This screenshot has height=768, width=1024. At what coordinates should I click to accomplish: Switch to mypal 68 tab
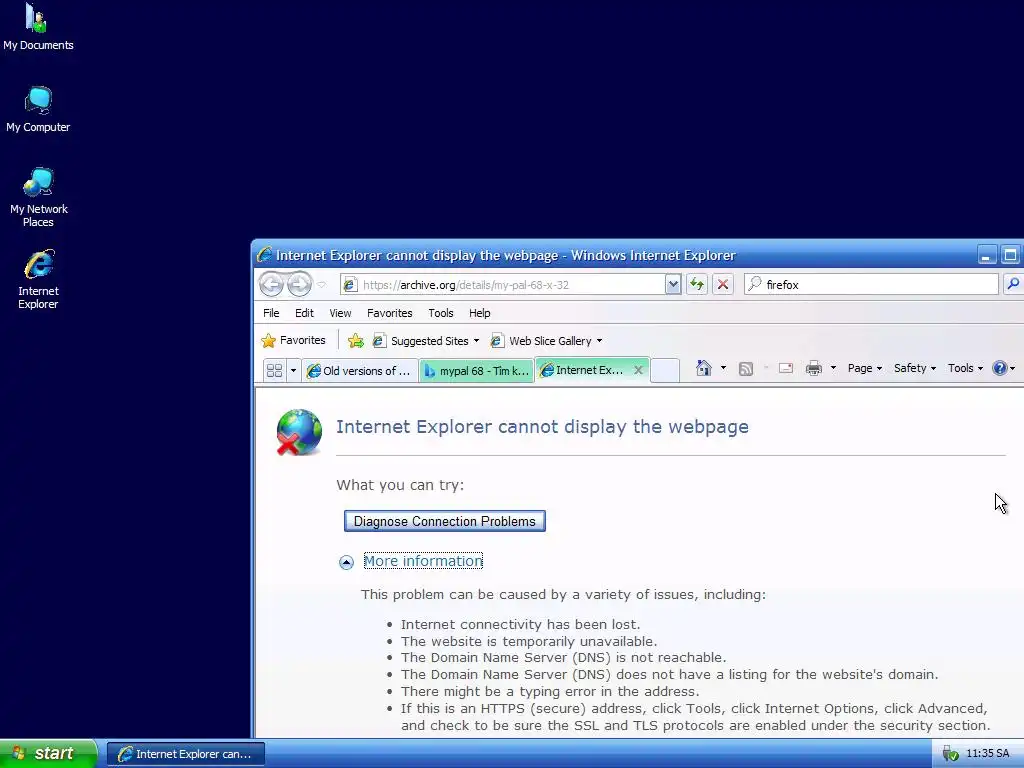(476, 370)
